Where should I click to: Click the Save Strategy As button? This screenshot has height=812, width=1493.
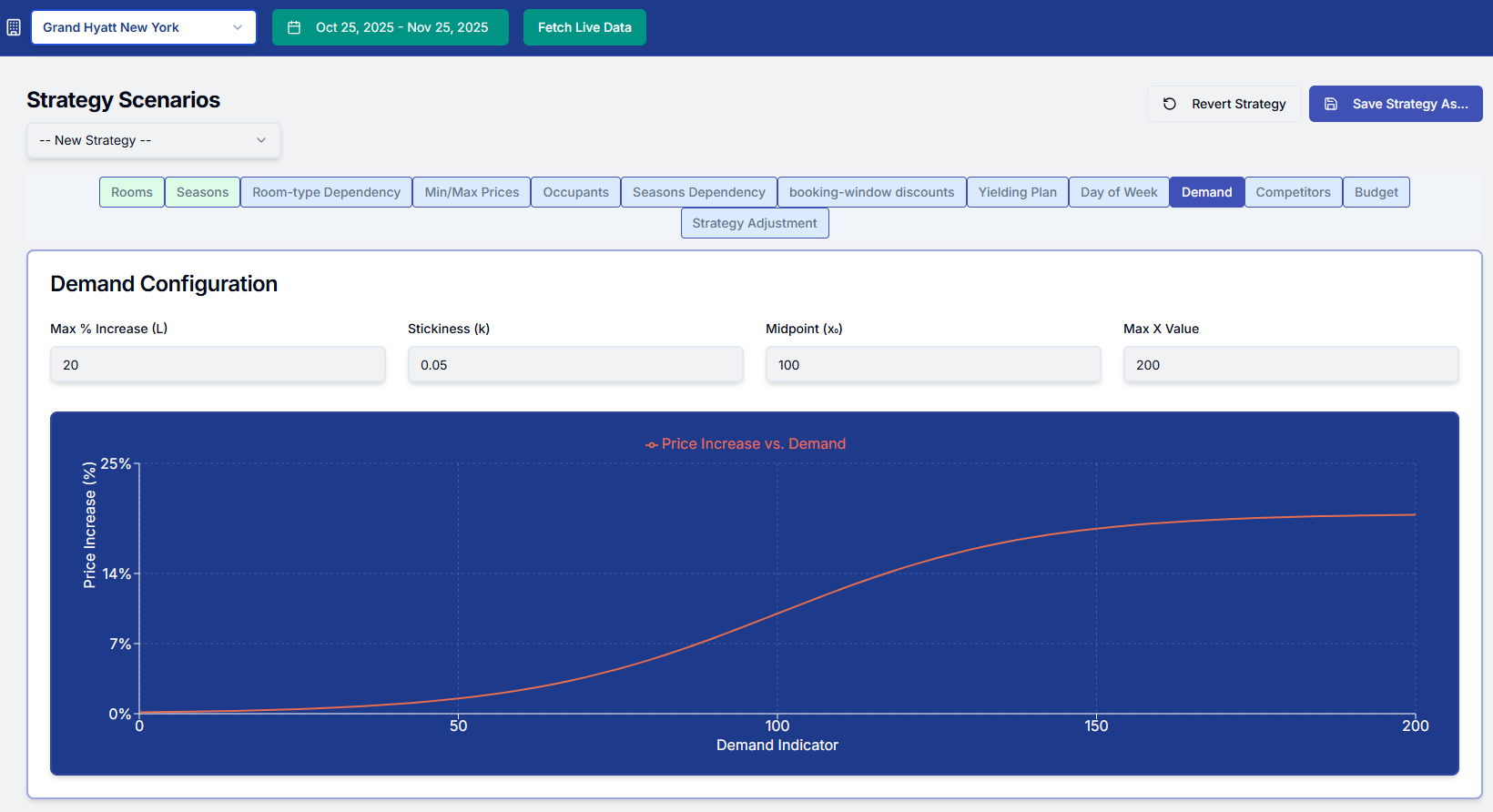pyautogui.click(x=1396, y=104)
